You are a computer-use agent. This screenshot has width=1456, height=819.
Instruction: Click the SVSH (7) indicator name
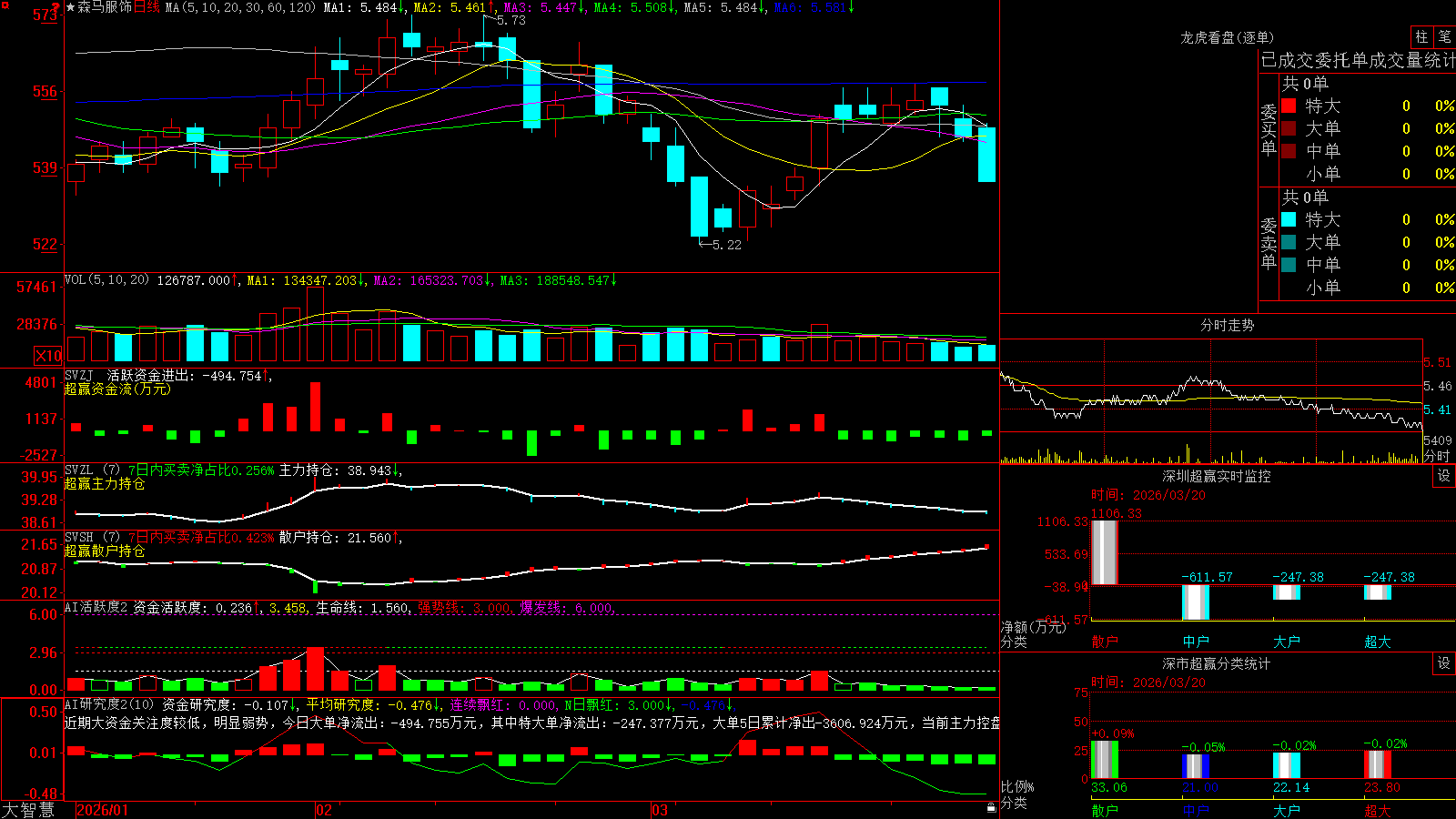93,537
